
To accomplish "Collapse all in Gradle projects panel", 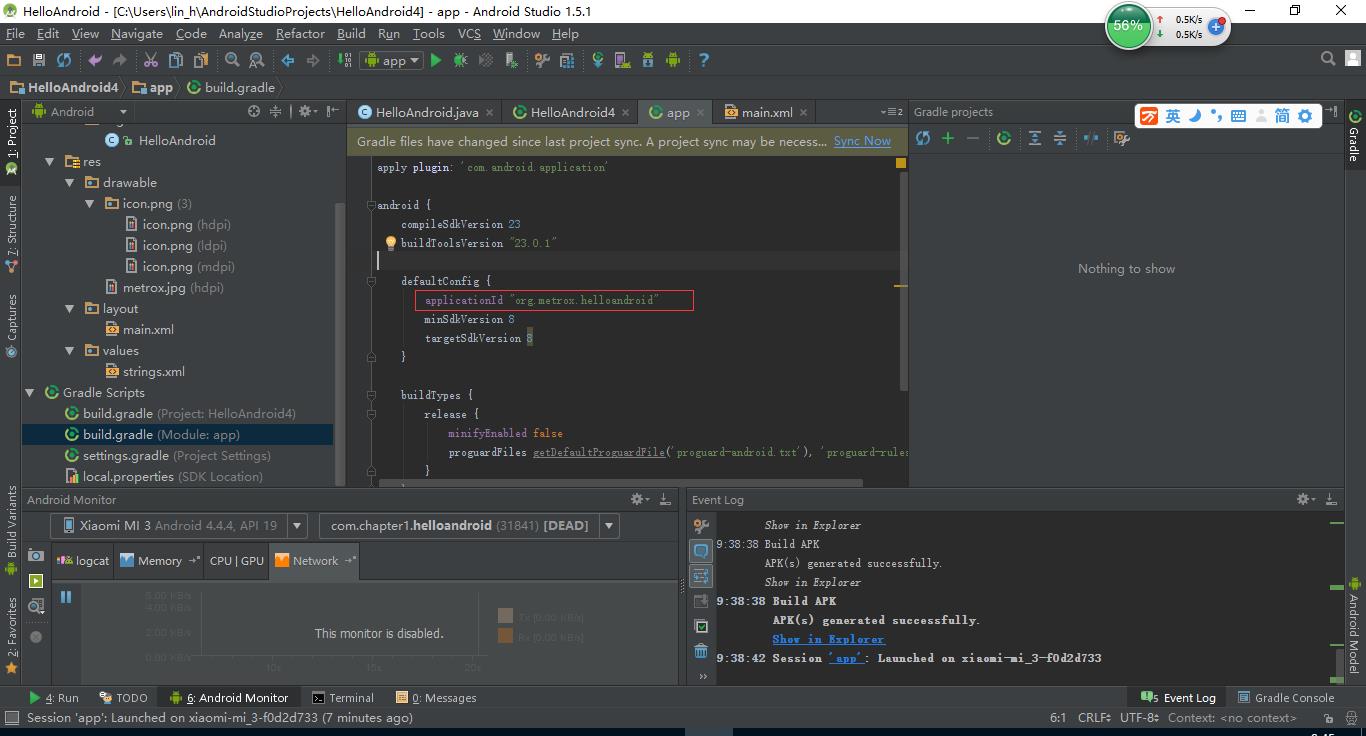I will pos(1060,138).
